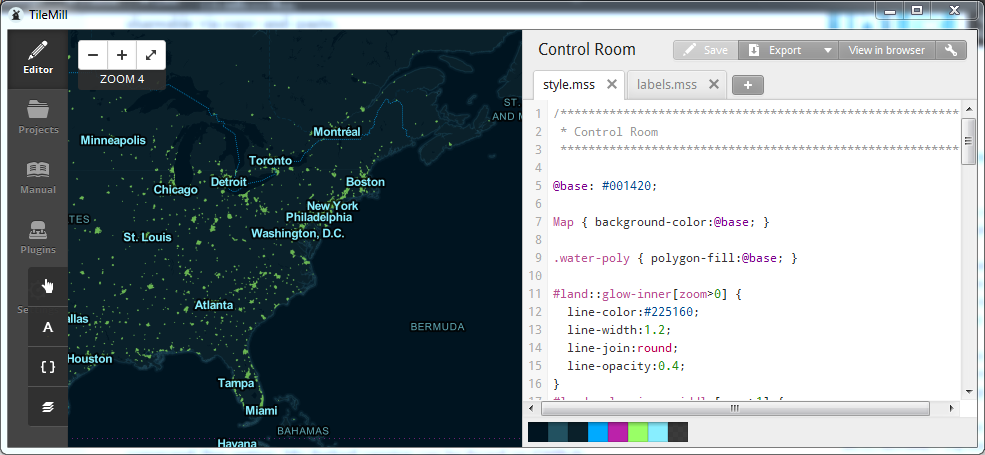This screenshot has width=985, height=455.
Task: Click the '@base: #001420;' code line
Action: [x=604, y=186]
